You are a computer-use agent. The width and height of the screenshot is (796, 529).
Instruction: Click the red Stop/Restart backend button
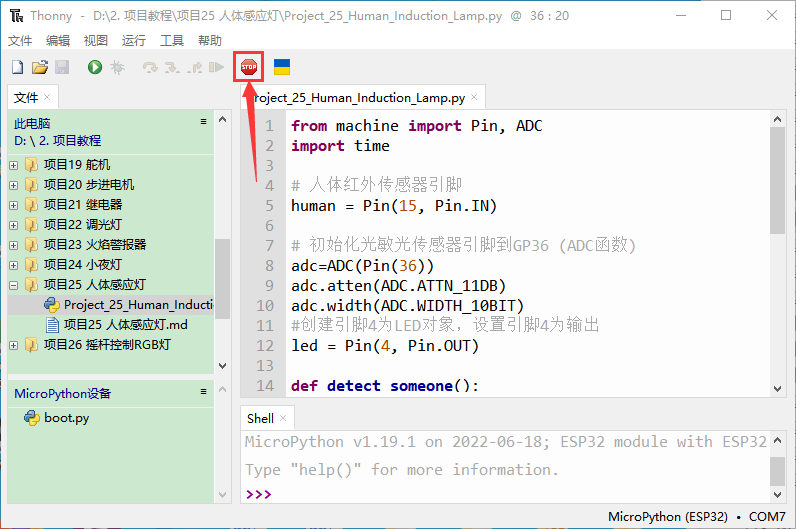248,67
